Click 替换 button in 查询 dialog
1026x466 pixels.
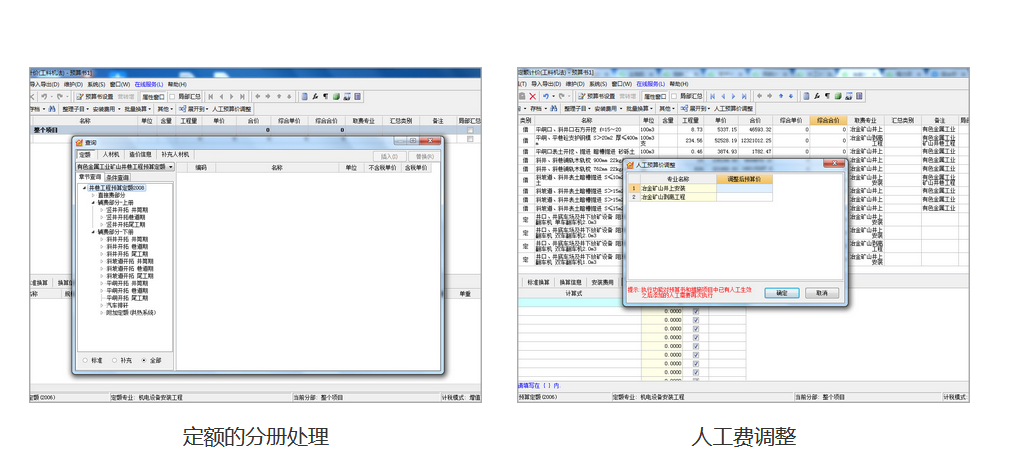[425, 156]
